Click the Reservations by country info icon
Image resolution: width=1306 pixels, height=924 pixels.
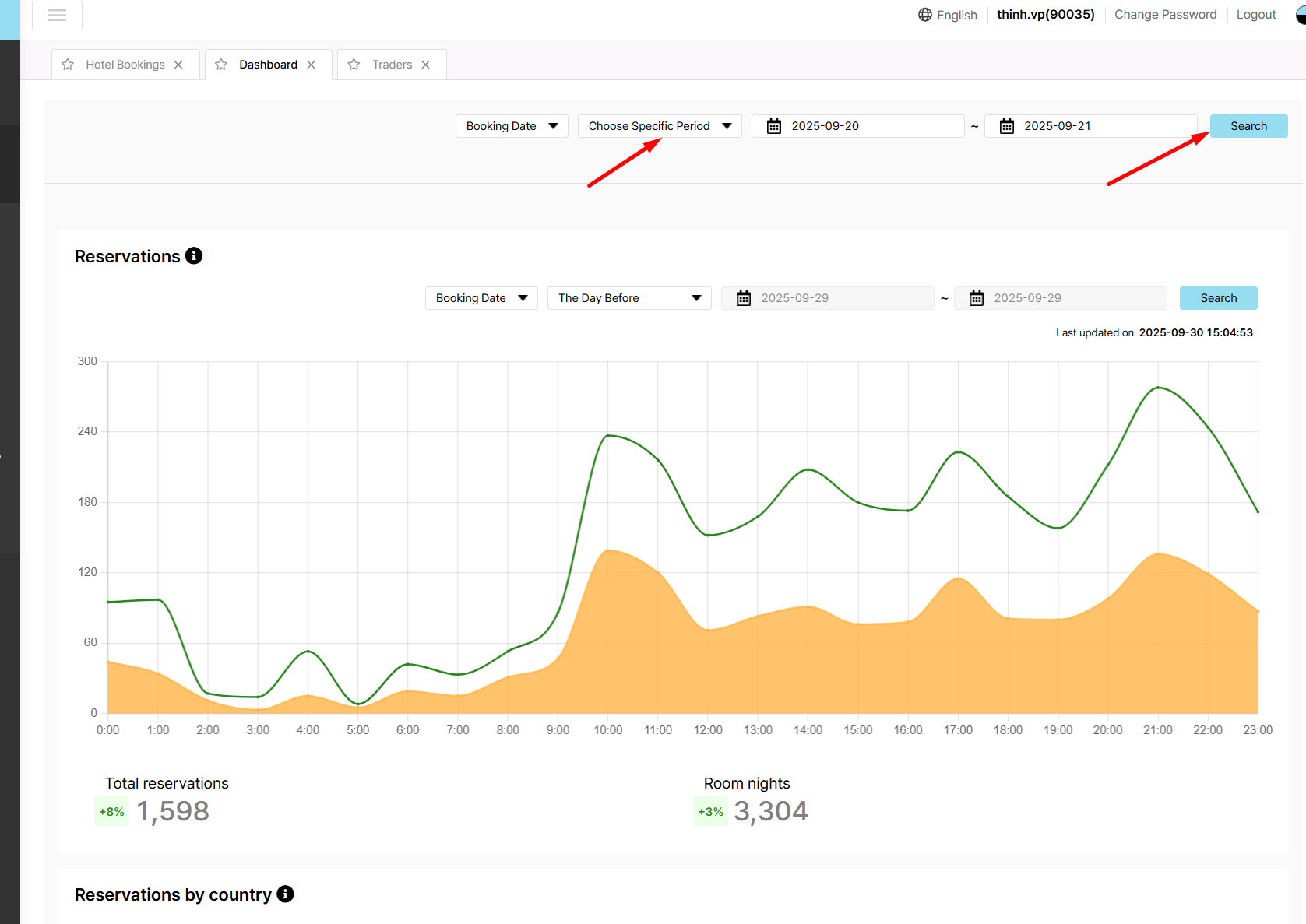click(x=285, y=894)
